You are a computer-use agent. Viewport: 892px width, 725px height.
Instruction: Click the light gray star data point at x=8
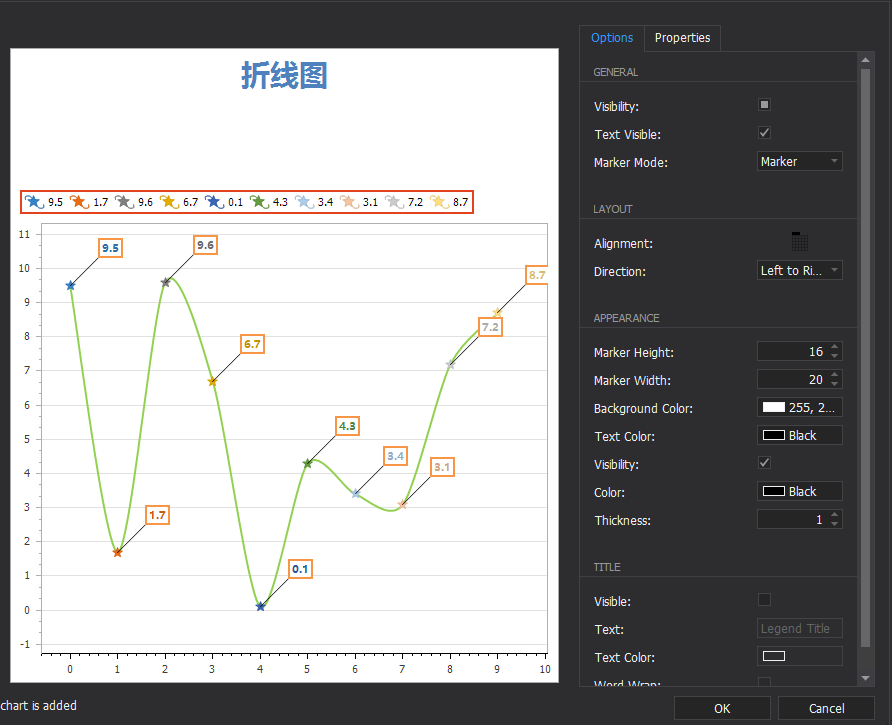(451, 364)
